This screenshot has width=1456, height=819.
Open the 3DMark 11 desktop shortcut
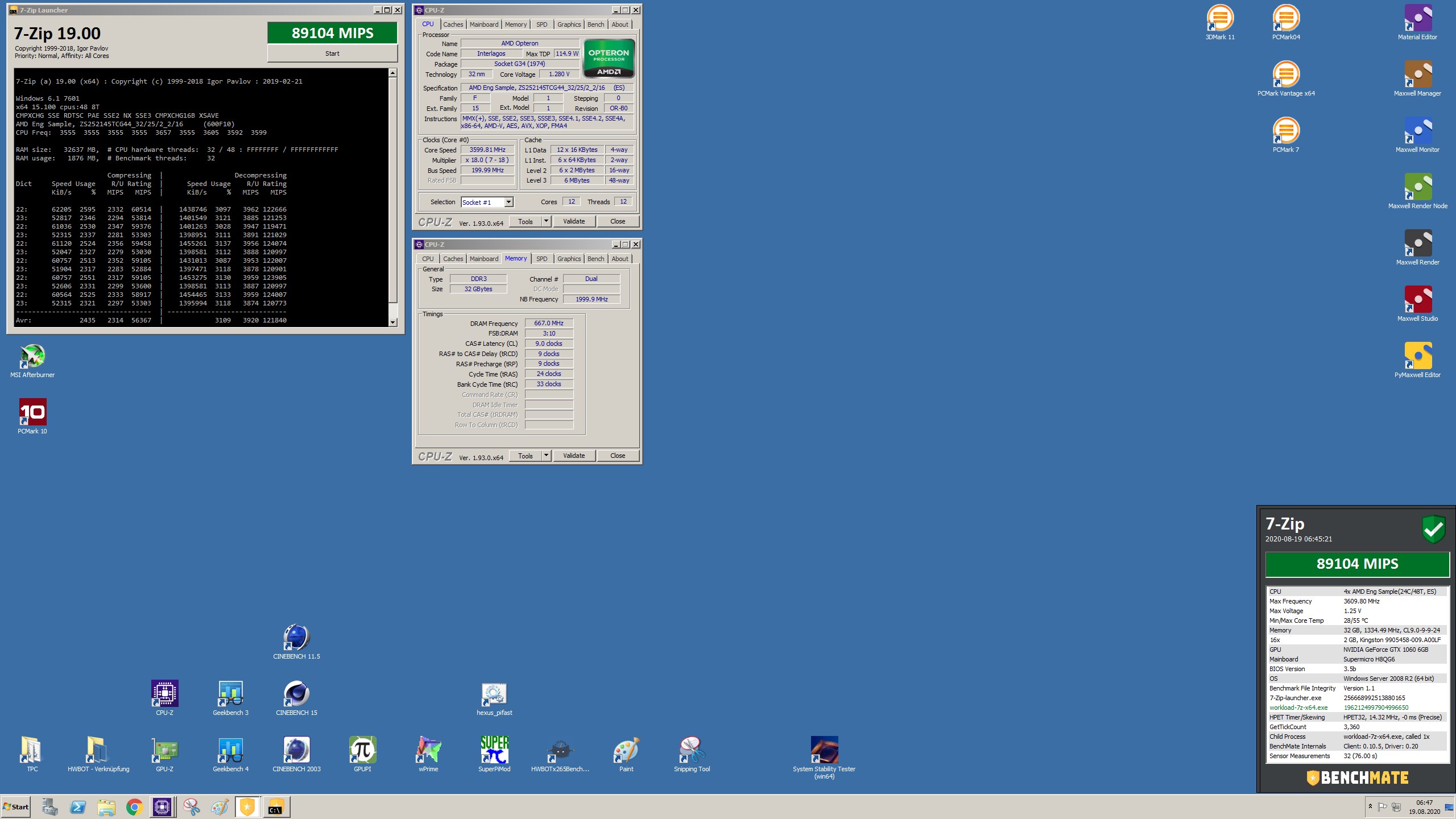[1220, 23]
